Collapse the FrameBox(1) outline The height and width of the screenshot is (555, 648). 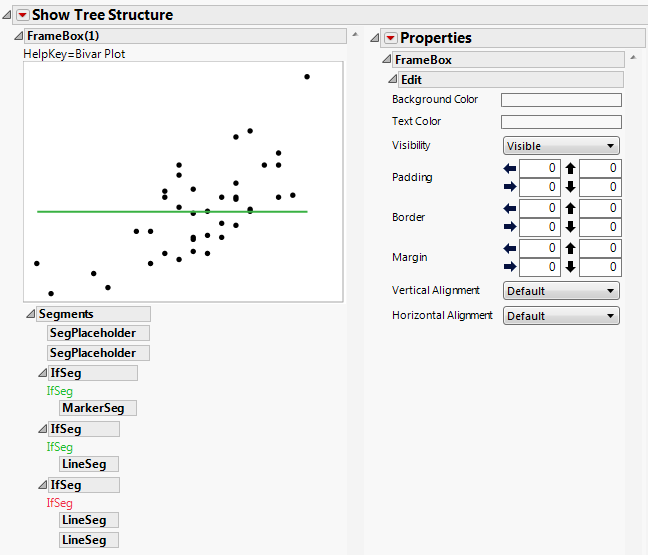pos(18,36)
